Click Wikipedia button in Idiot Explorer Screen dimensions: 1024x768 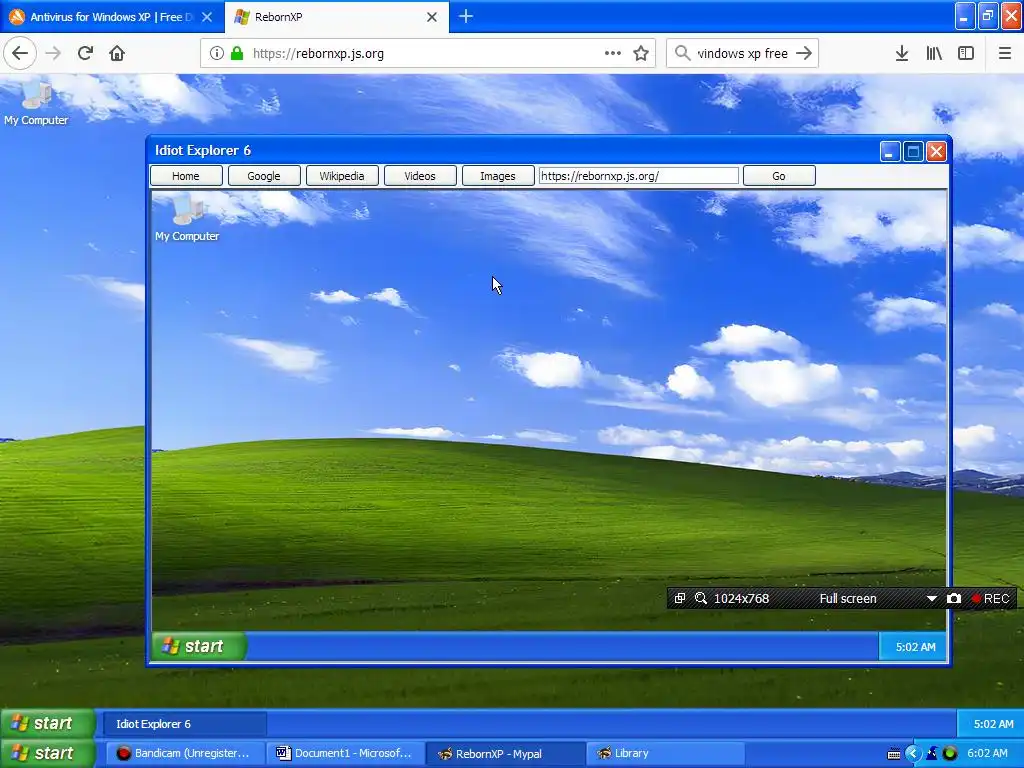tap(342, 176)
